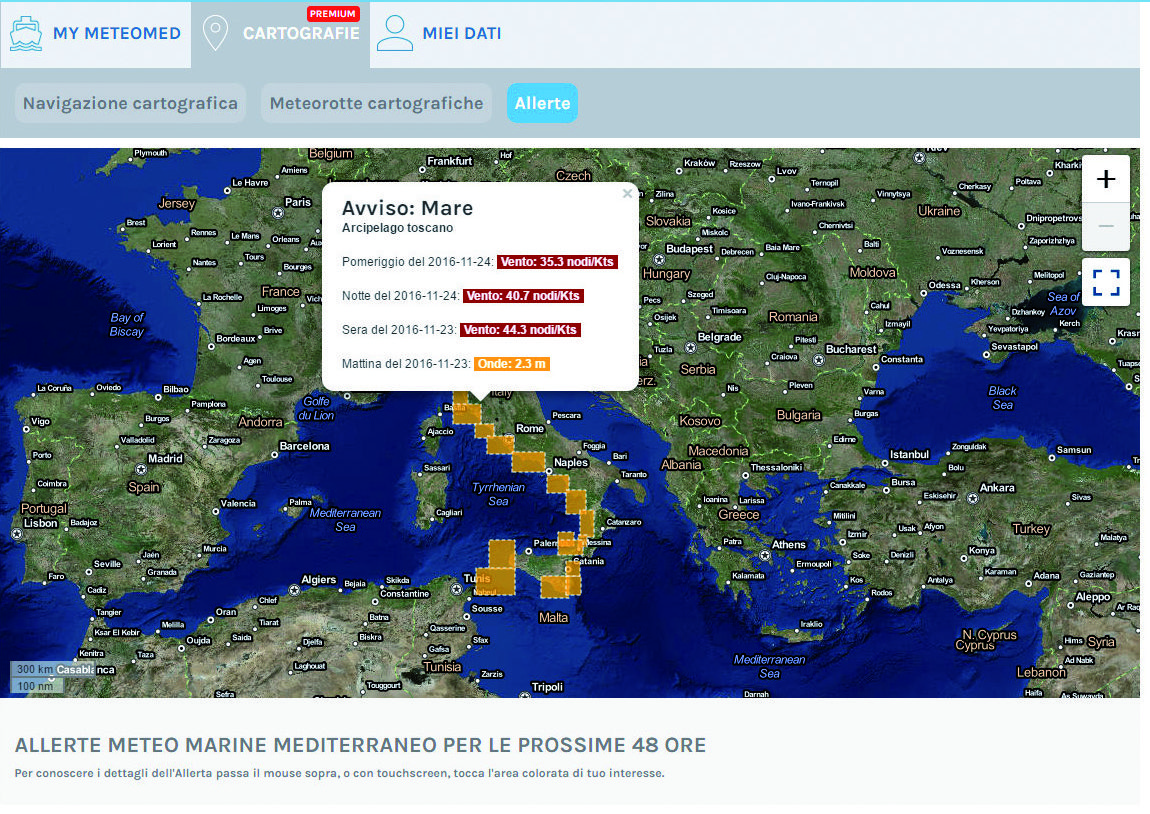This screenshot has width=1150, height=814.
Task: Click the alert square south of Palermo
Action: [x=560, y=582]
